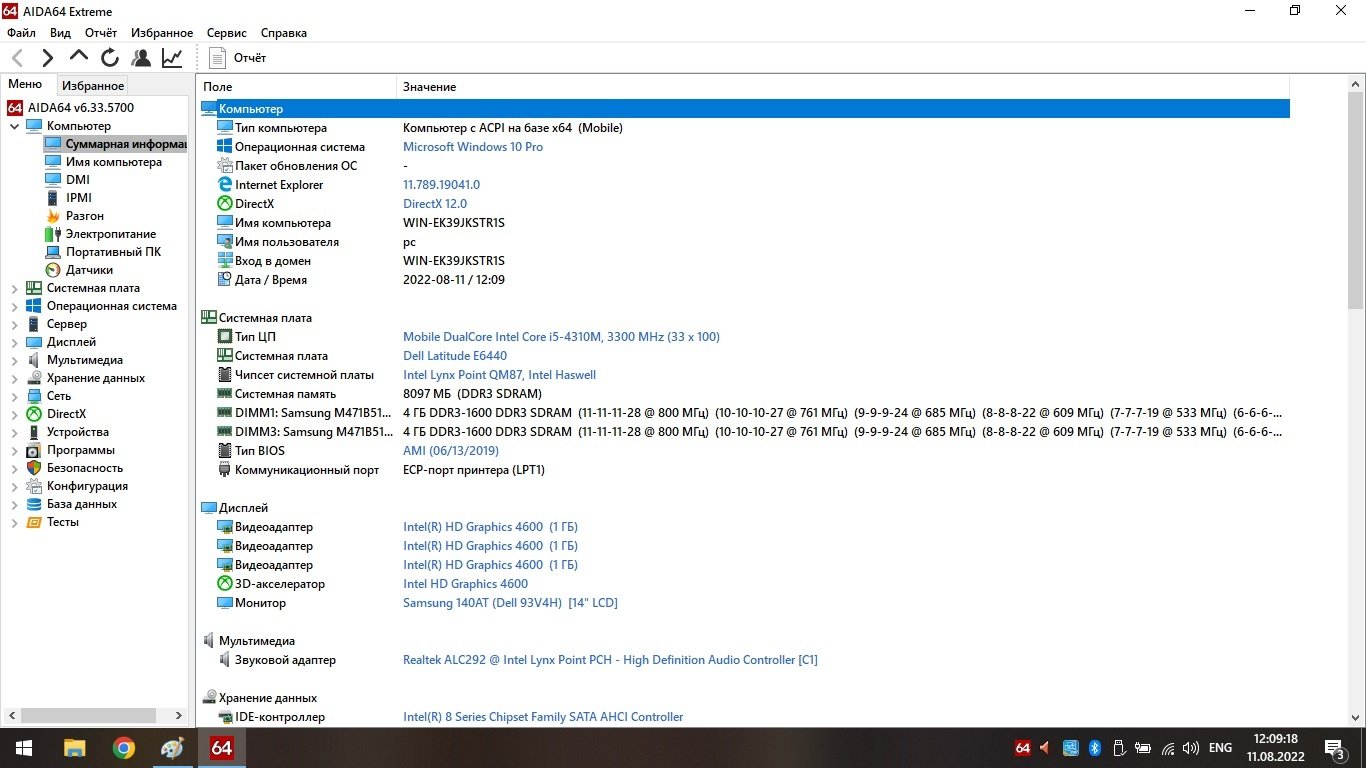Viewport: 1366px width, 768px height.
Task: Select DMI in the tree
Action: coord(77,180)
